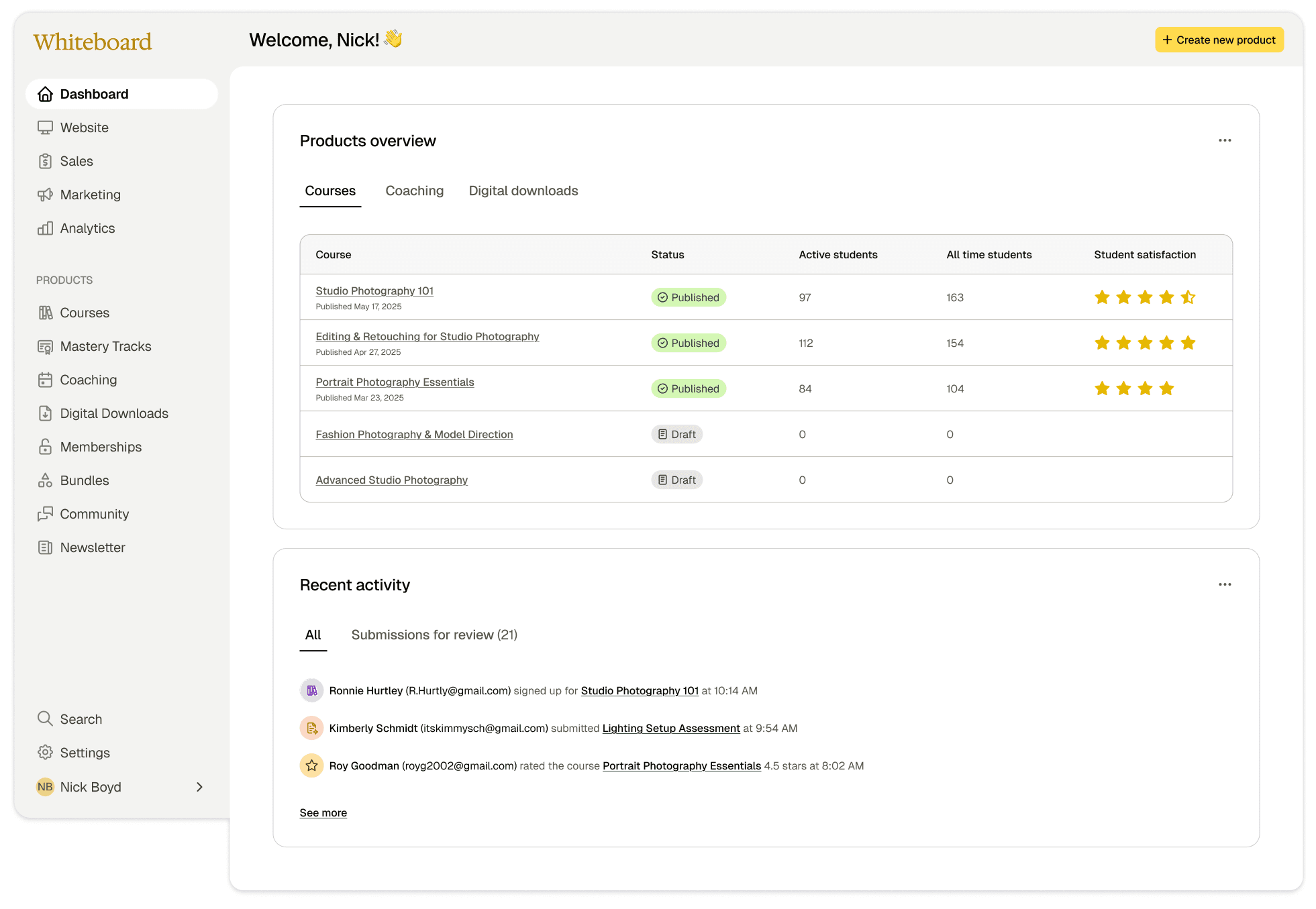Open Analytics bar chart icon

click(45, 228)
